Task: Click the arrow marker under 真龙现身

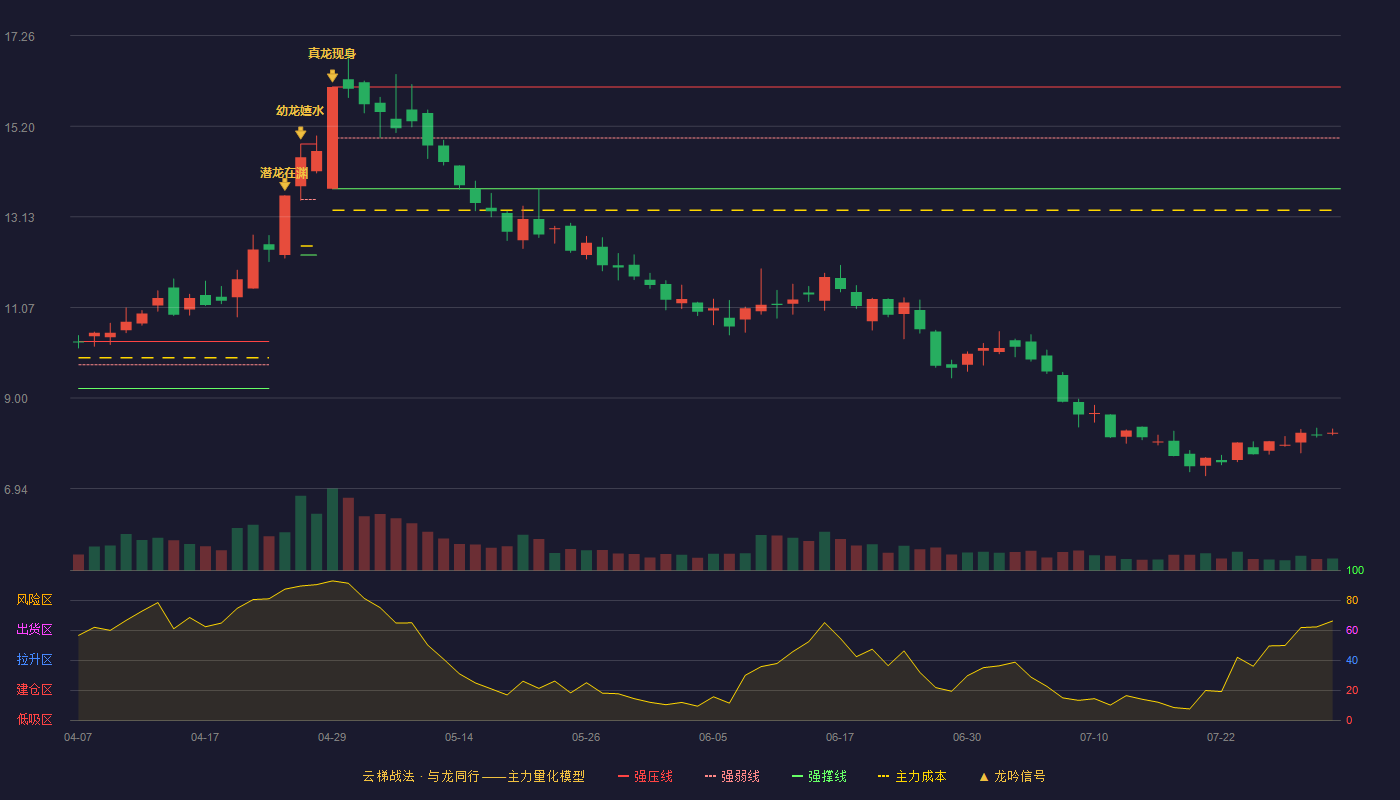Action: point(332,75)
